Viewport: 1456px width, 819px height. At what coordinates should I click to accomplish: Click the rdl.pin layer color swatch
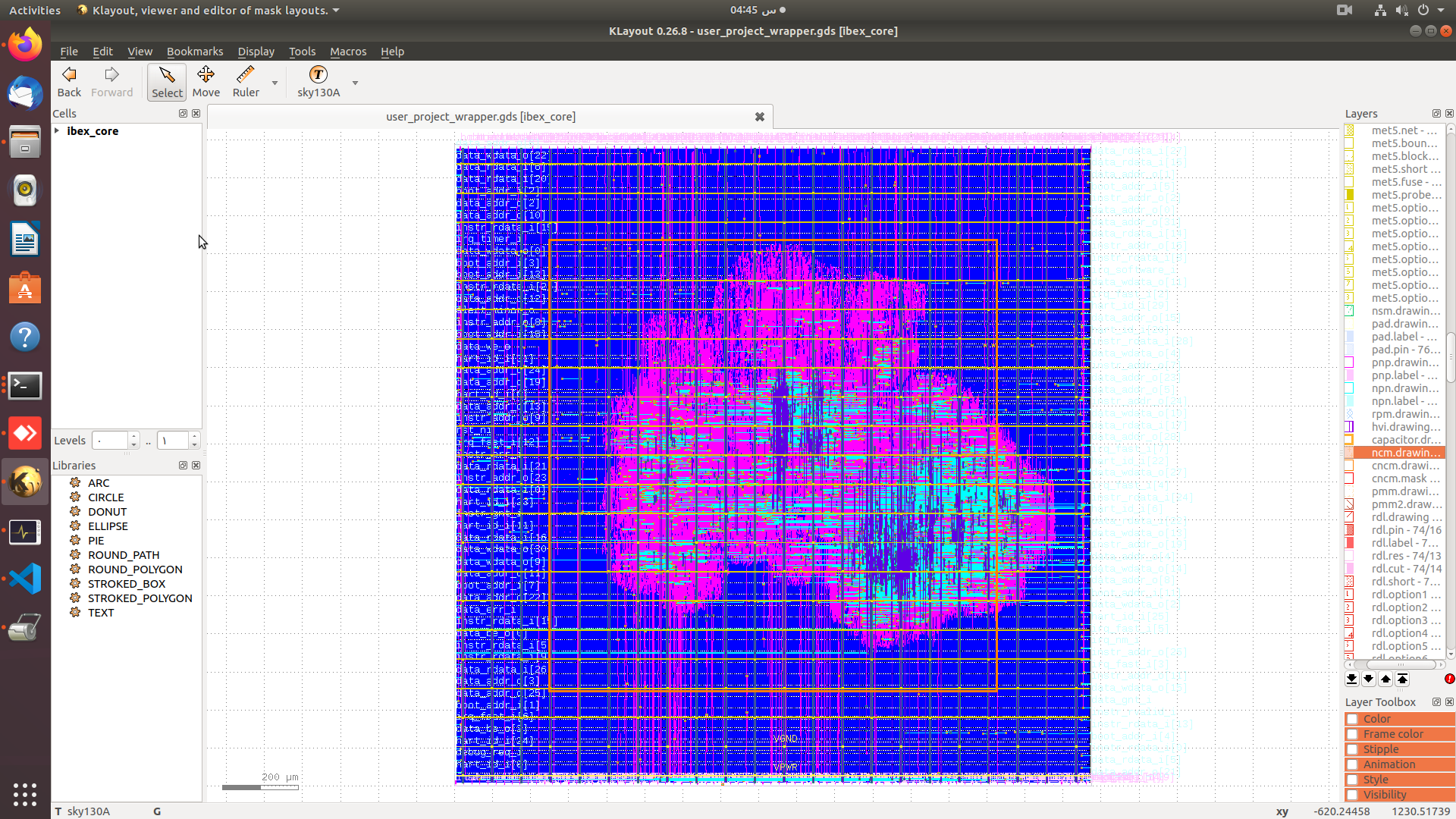coord(1350,530)
